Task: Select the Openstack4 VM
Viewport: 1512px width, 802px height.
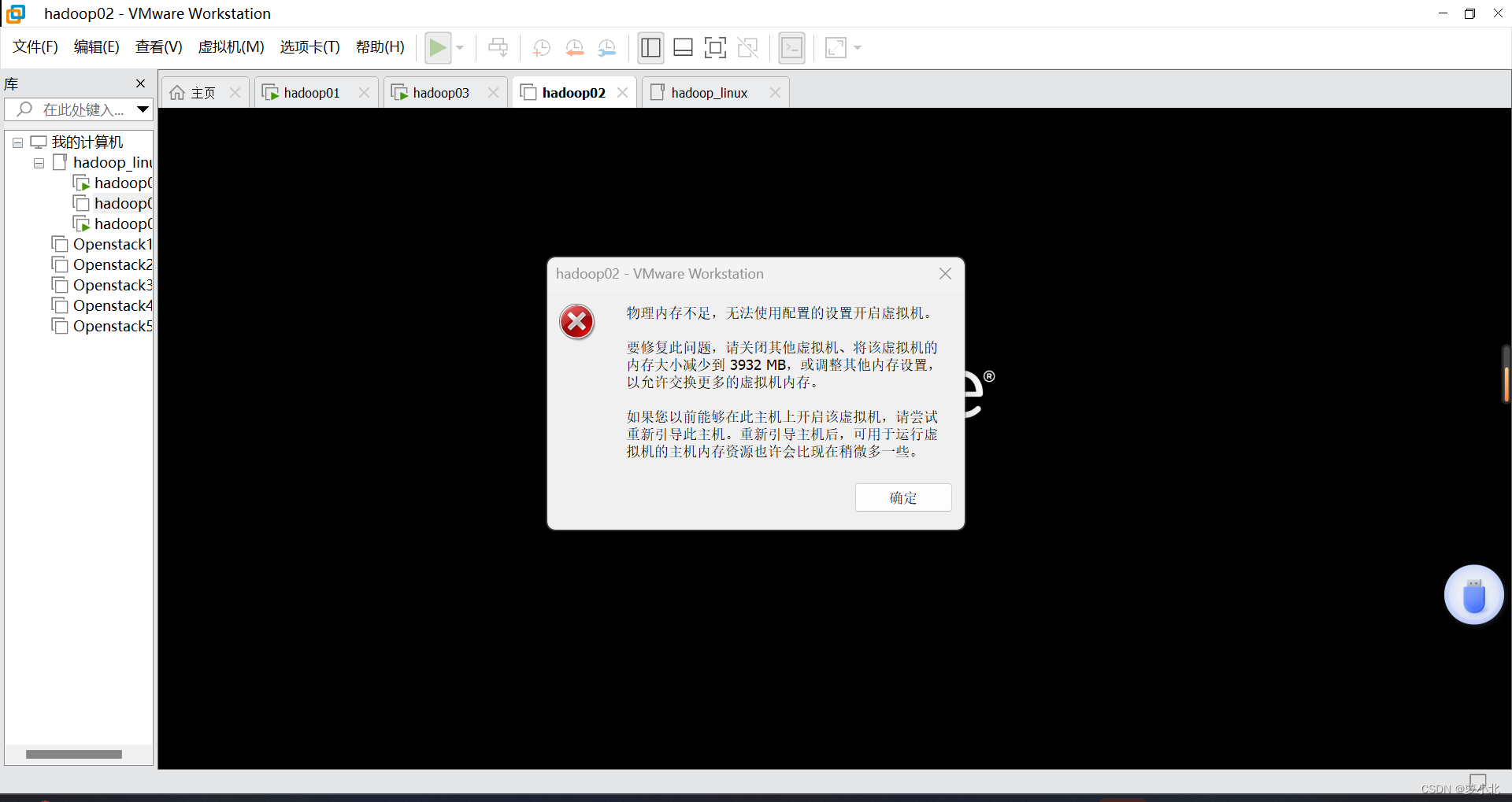Action: click(x=113, y=306)
